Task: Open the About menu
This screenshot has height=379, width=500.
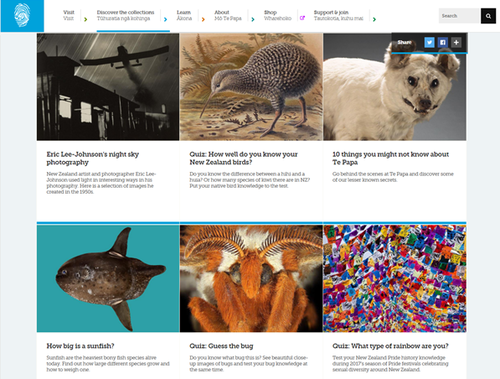Action: [x=228, y=15]
